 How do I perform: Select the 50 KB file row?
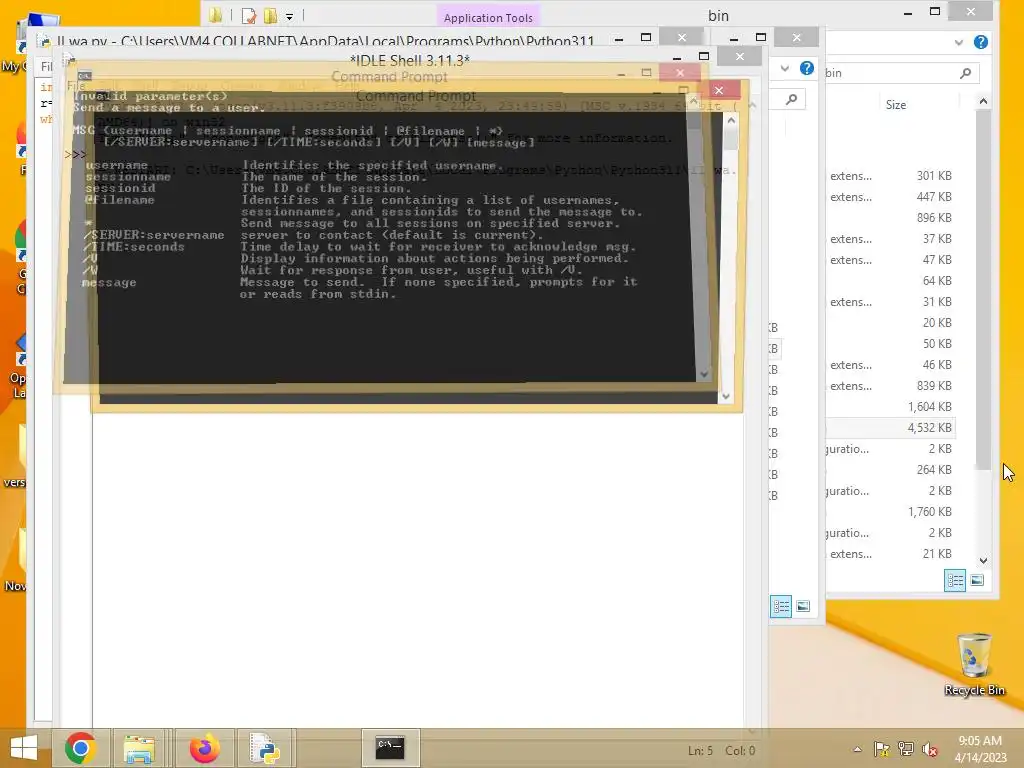pos(891,344)
